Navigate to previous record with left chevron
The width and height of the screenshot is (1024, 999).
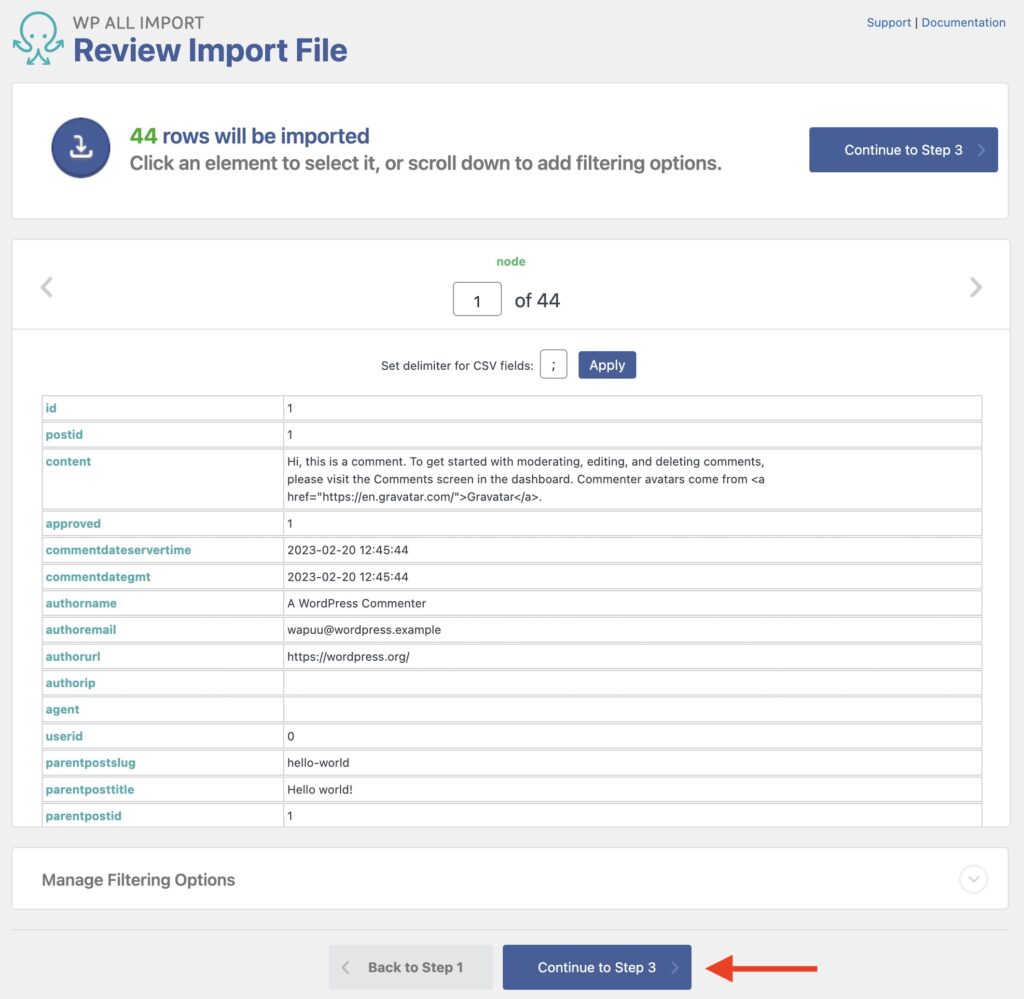pos(46,287)
